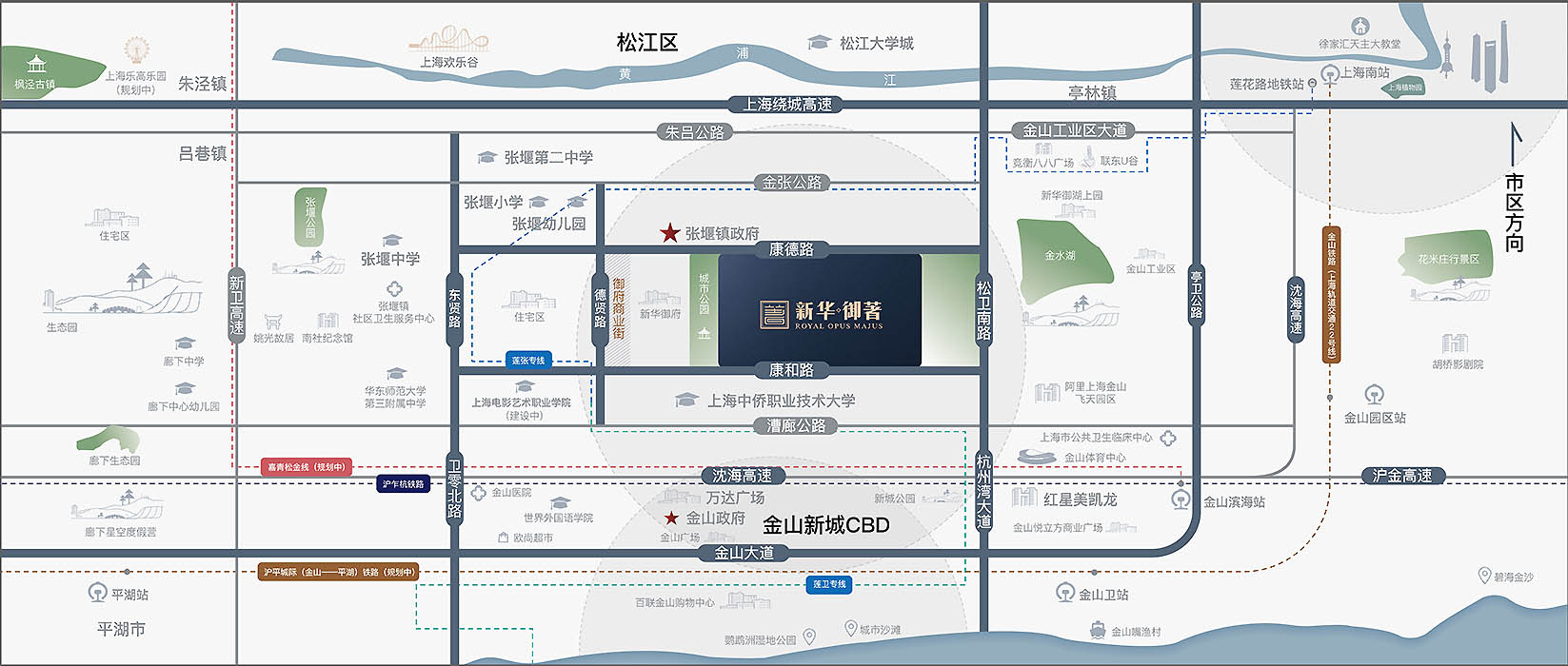The image size is (1568, 666).
Task: Click the pavilion icon in 城市公园 strip
Action: 704,332
